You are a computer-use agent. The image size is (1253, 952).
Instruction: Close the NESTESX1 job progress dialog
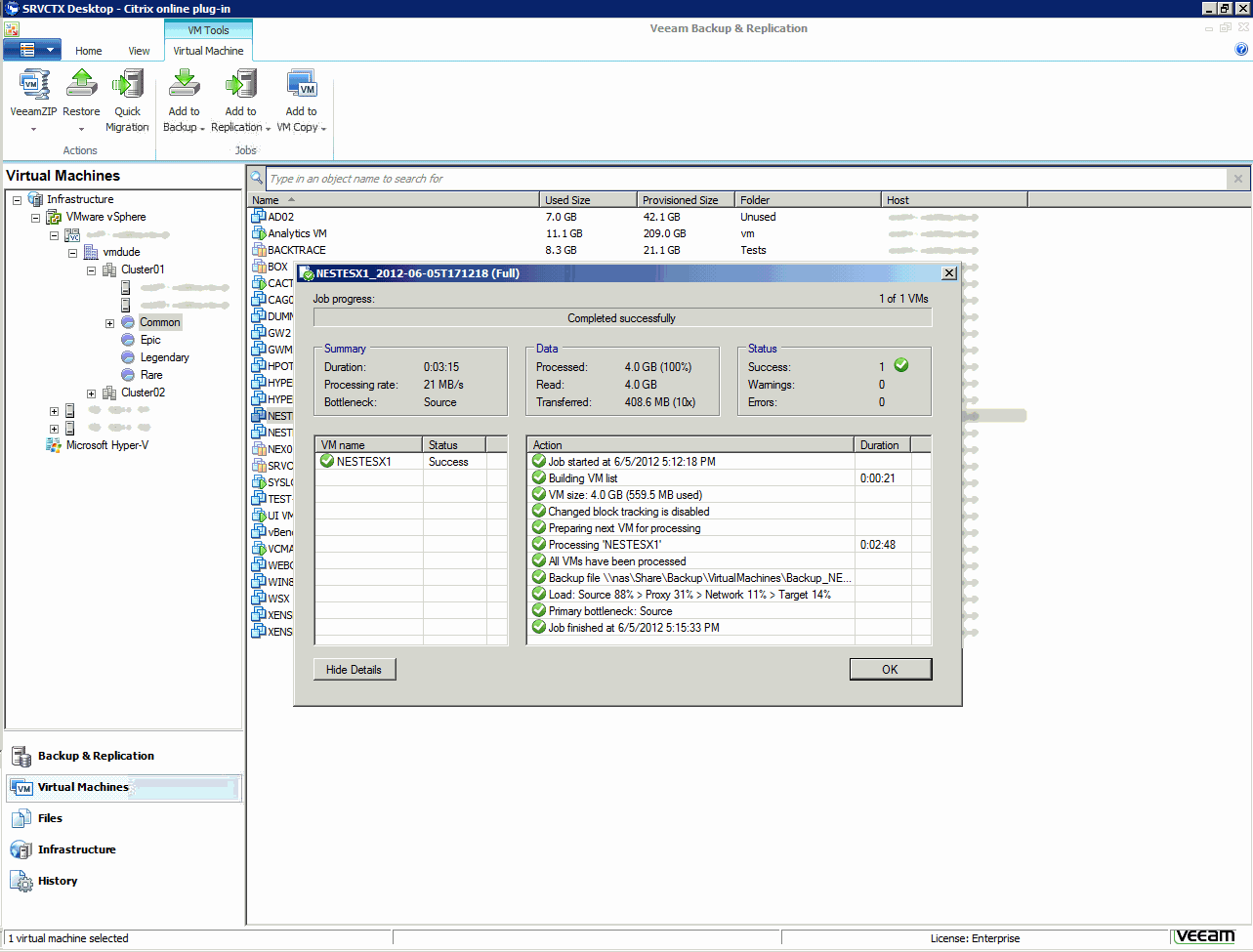coord(948,273)
